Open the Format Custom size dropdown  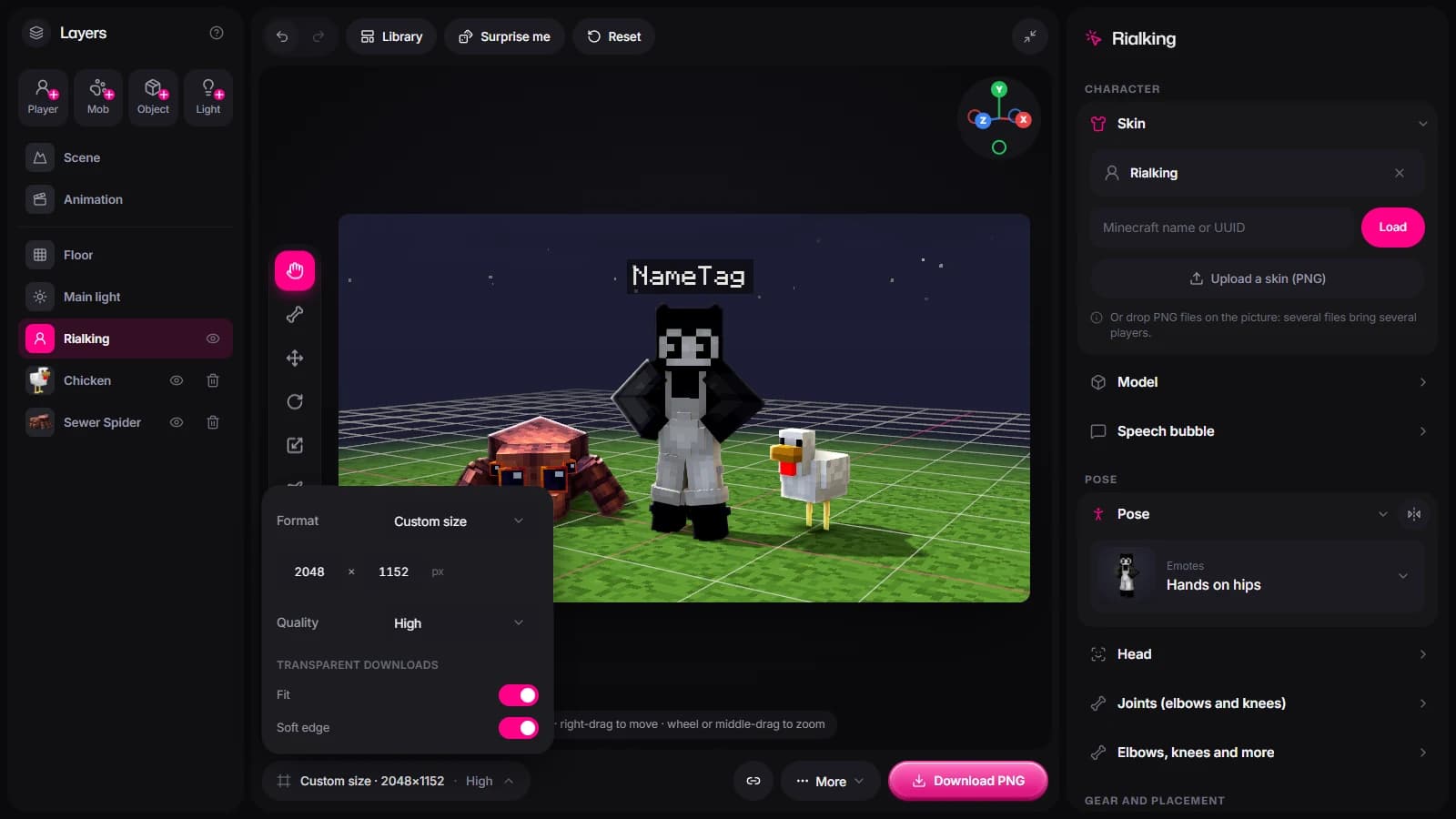coord(458,521)
